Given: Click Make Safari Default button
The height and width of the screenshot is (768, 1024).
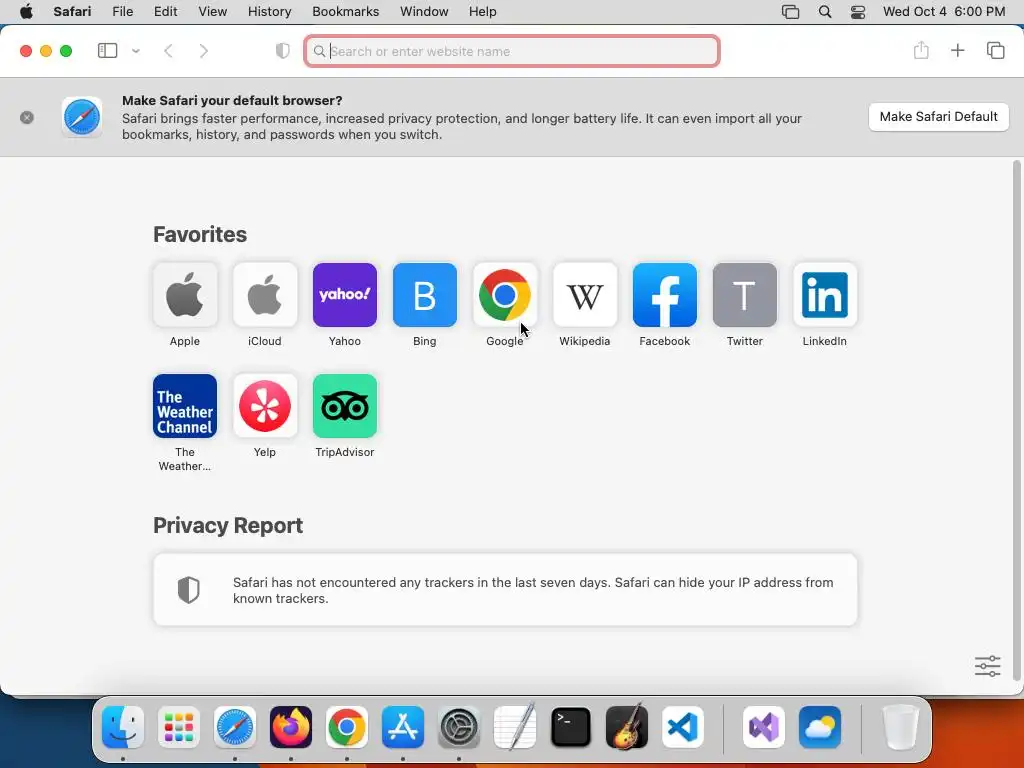Looking at the screenshot, I should [938, 117].
